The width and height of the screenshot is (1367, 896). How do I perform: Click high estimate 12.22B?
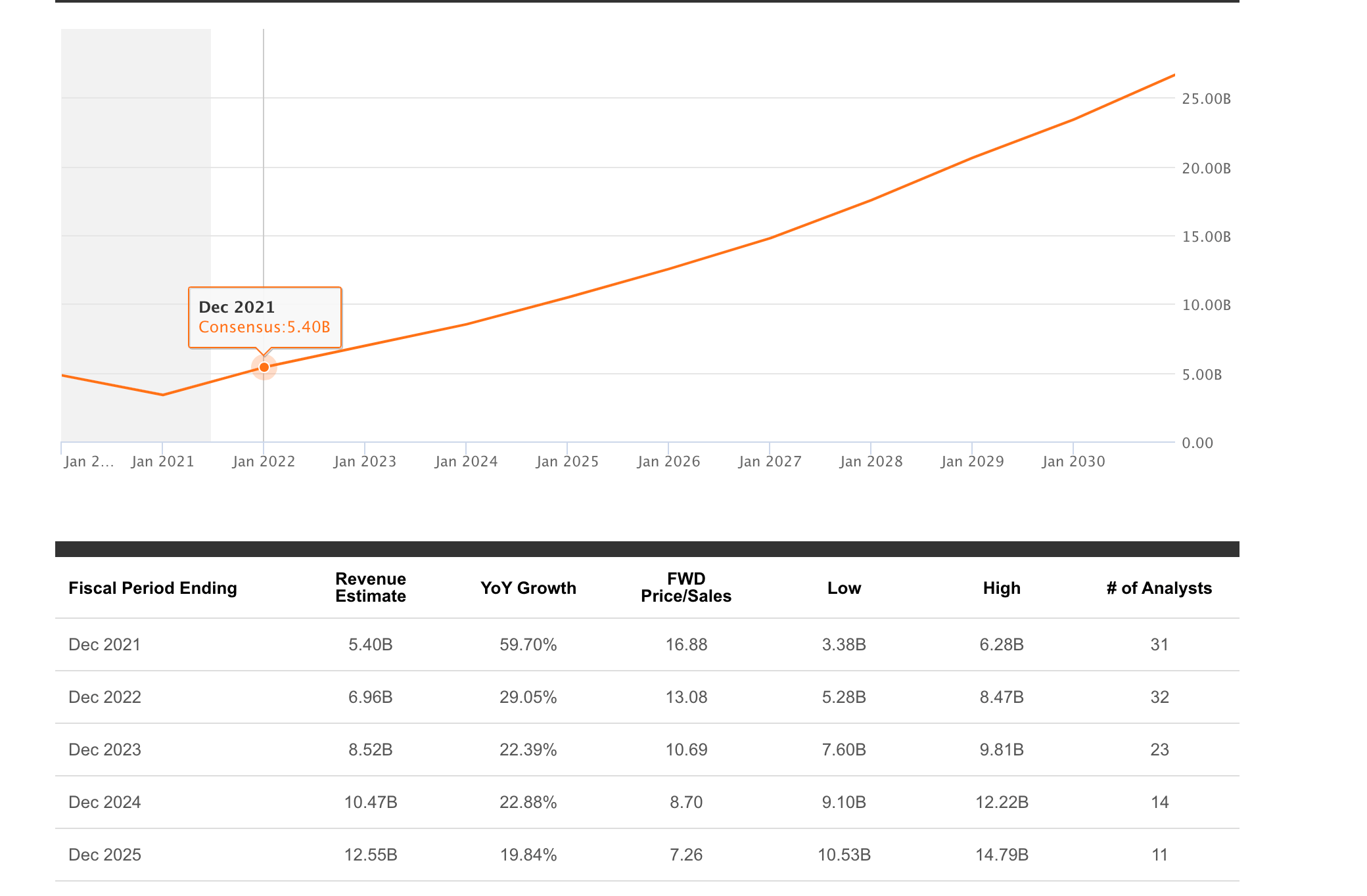1002,802
